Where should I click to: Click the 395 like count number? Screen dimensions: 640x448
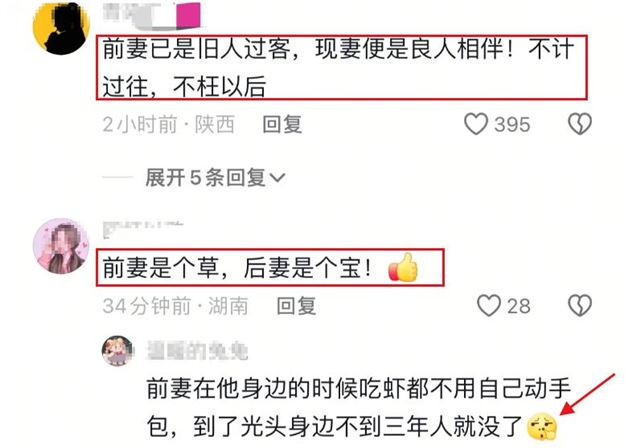point(512,124)
